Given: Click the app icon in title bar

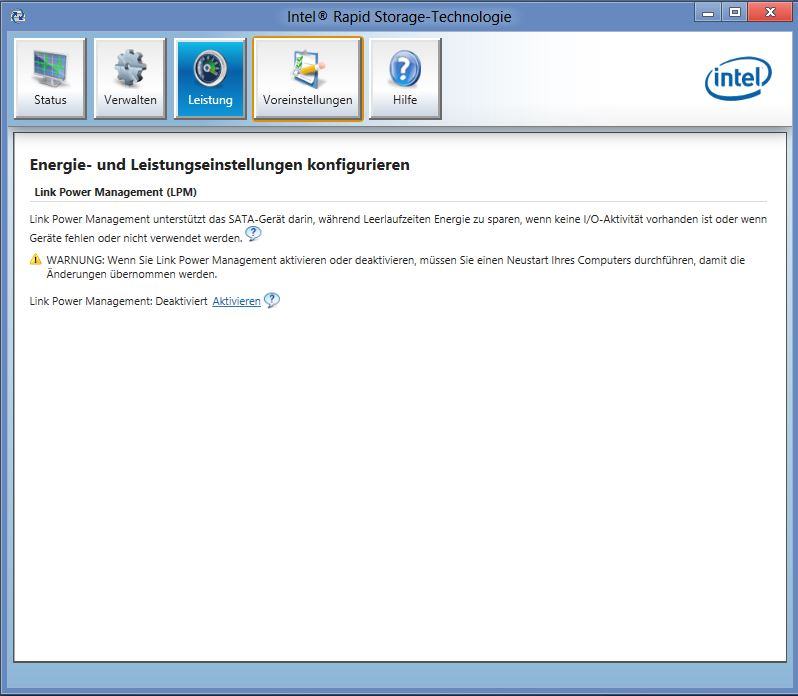Looking at the screenshot, I should tap(18, 16).
